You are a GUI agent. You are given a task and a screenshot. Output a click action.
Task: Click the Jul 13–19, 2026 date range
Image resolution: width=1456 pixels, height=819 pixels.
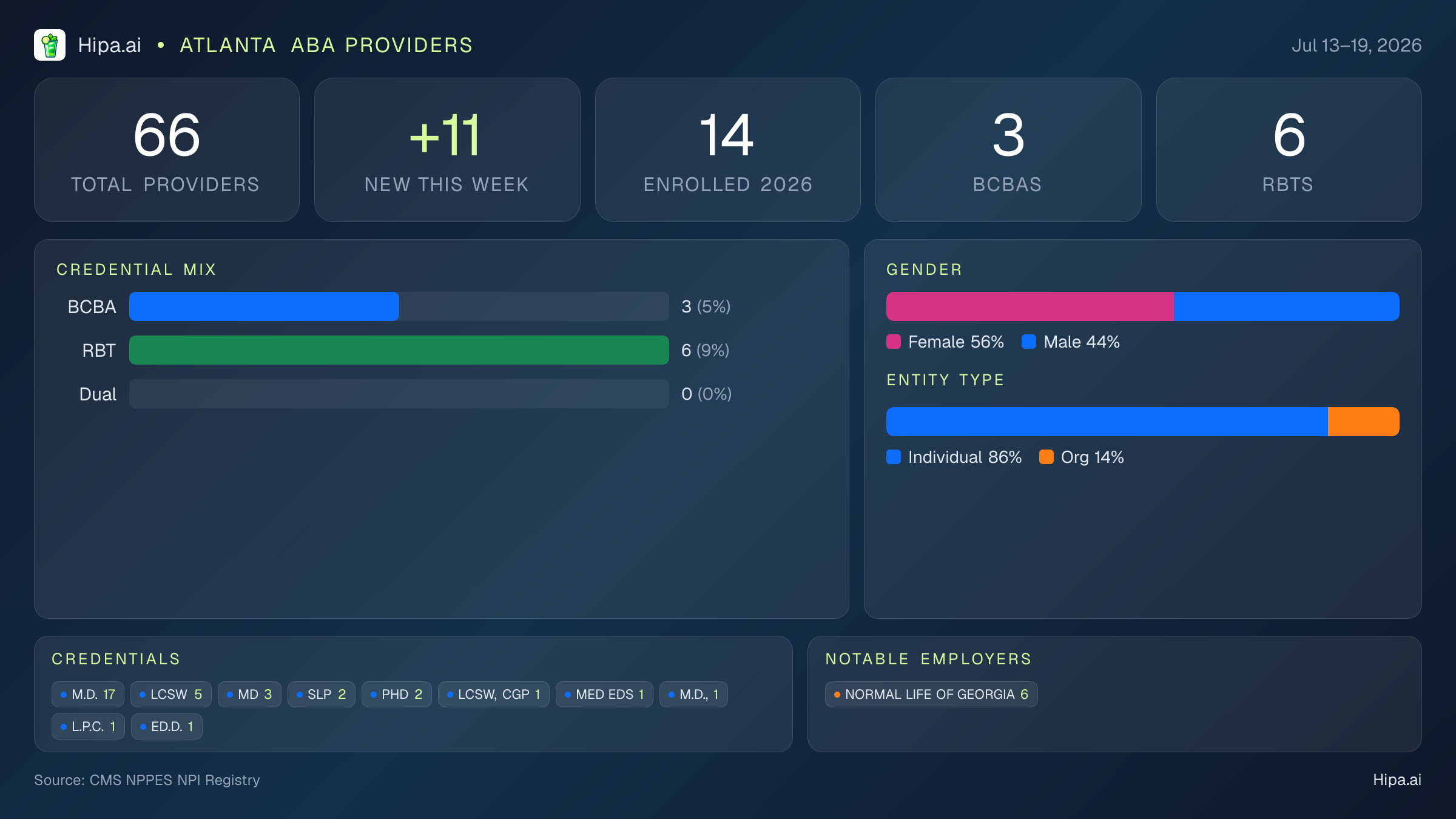(1357, 45)
